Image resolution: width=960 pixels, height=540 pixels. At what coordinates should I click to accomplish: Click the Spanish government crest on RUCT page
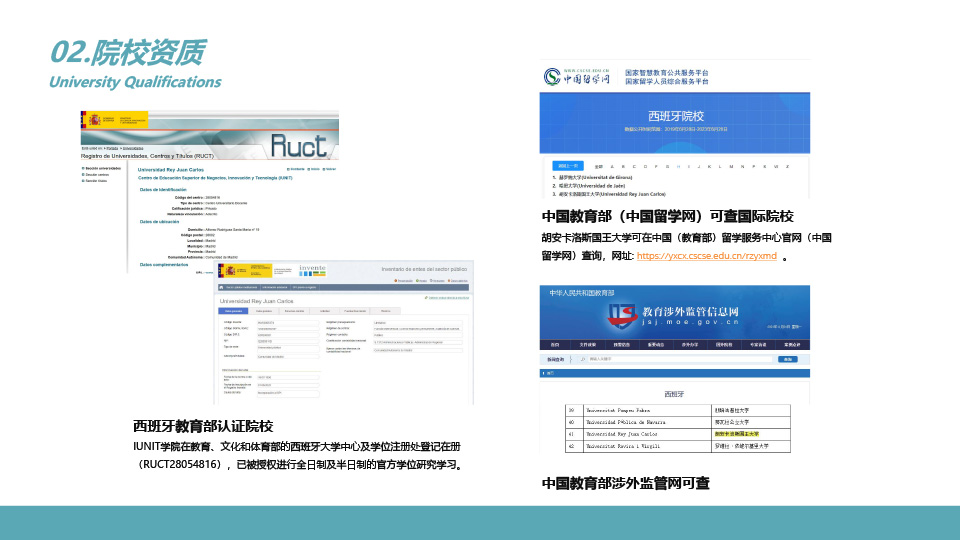[97, 120]
